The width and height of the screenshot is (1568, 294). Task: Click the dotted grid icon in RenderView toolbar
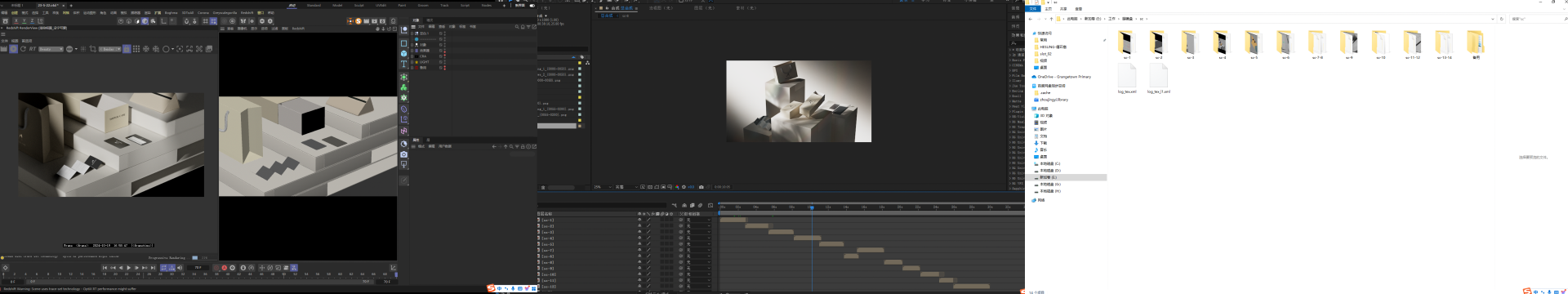pyautogui.click(x=136, y=49)
